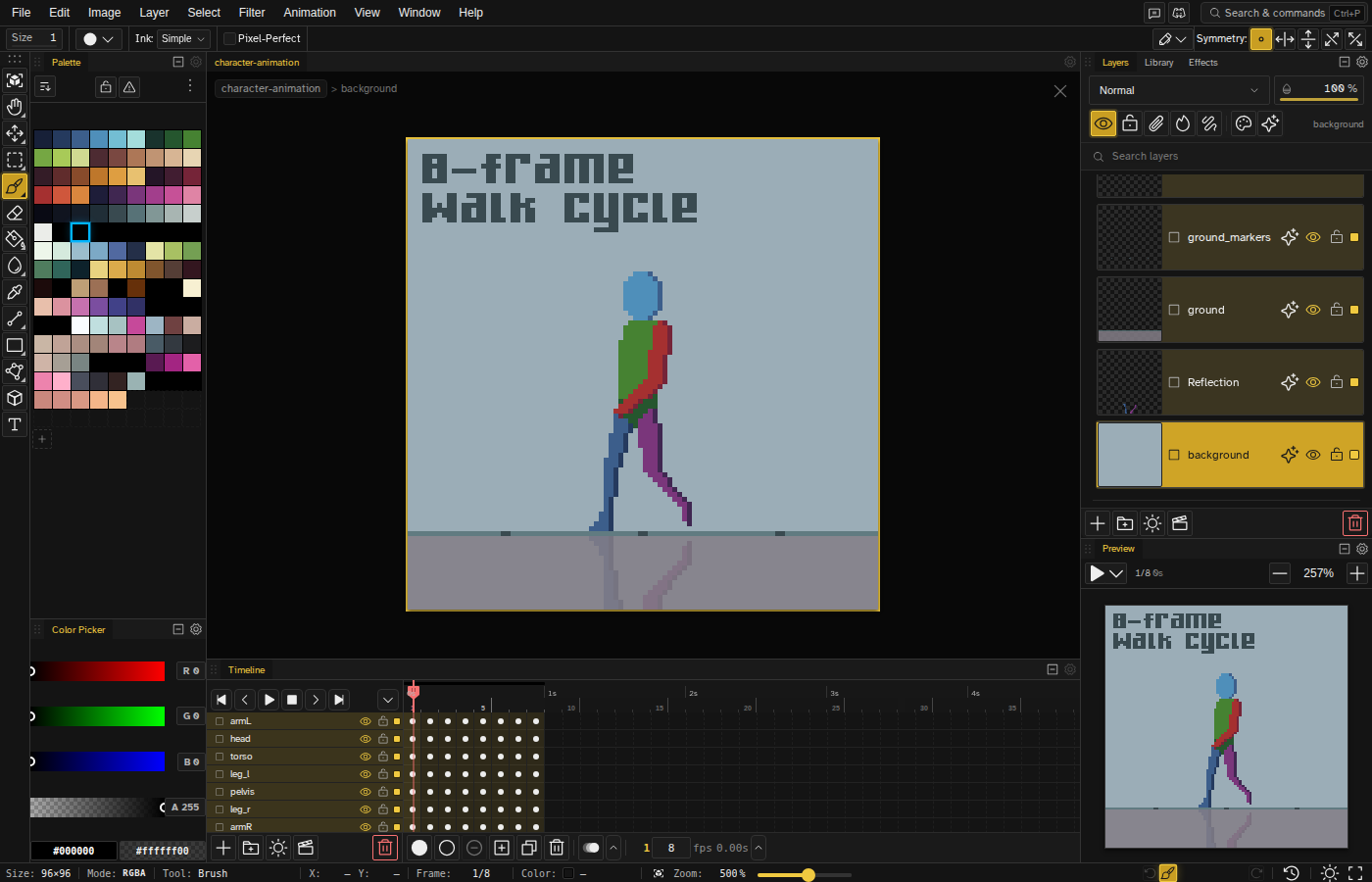The width and height of the screenshot is (1372, 882).
Task: Increase preview zoom with plus button
Action: pyautogui.click(x=1356, y=573)
